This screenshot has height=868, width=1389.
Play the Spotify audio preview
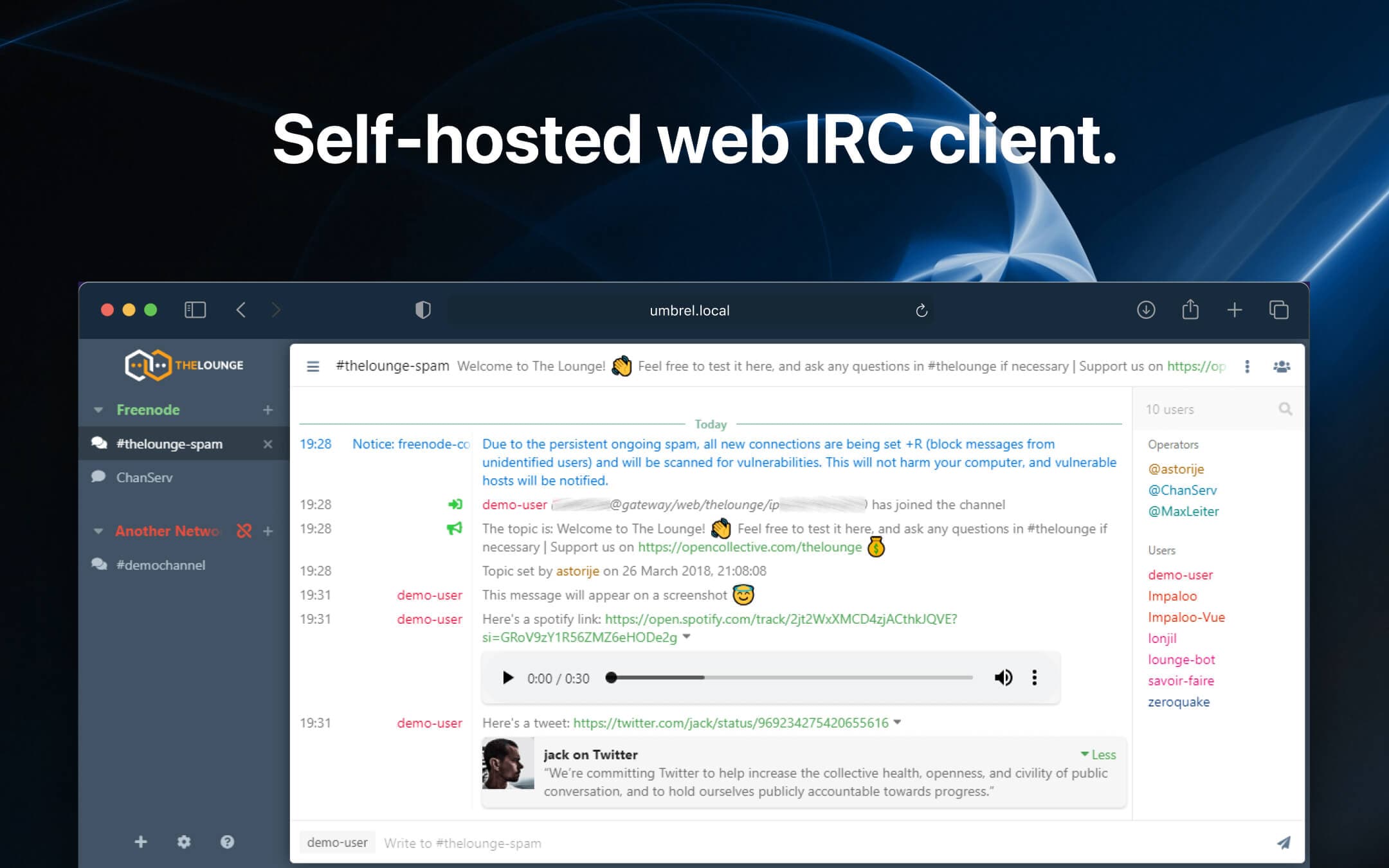508,678
